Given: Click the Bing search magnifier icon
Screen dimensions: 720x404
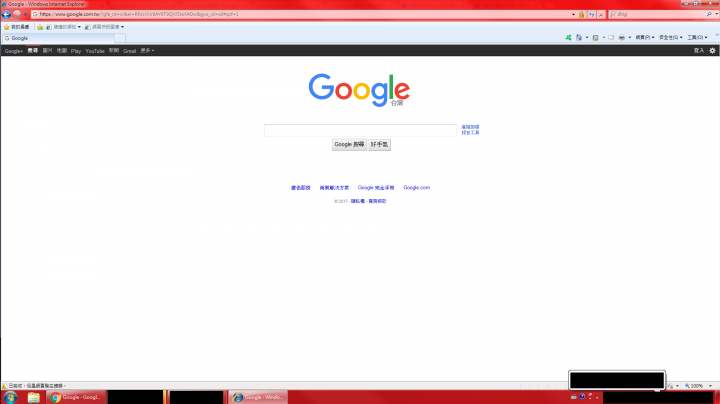Looking at the screenshot, I should (709, 14).
